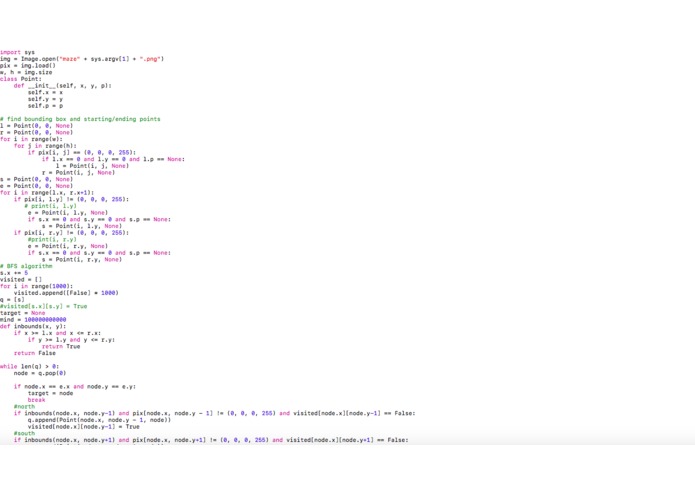Click the 'r = Point(0, 0, None)' line
Screen dimensions: 695x494
36,132
